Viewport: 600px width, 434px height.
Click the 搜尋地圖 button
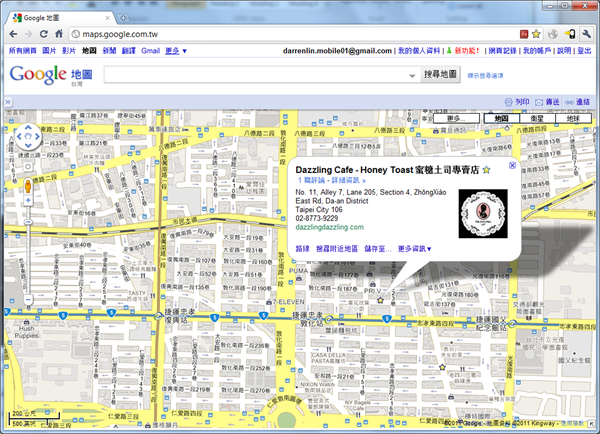(440, 74)
